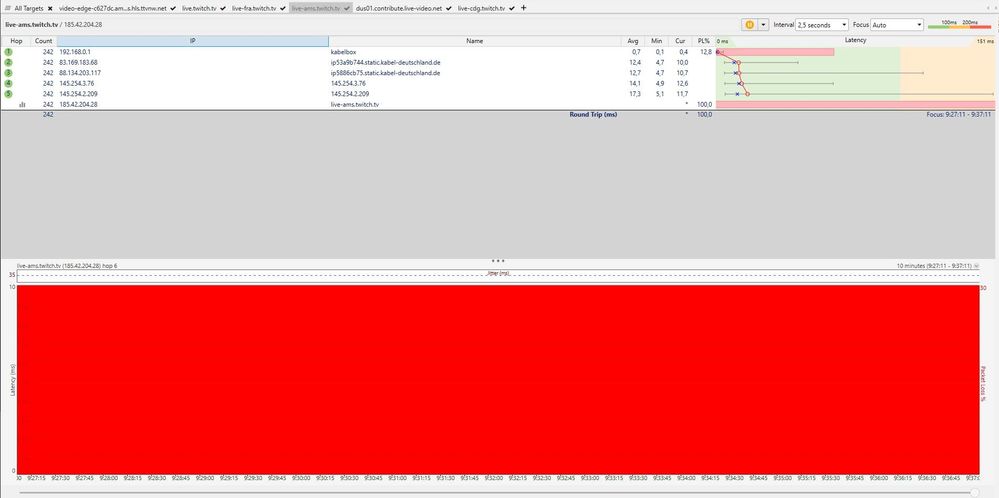Switch to the live.twitch.tv tab
This screenshot has height=498, width=999.
tap(199, 8)
